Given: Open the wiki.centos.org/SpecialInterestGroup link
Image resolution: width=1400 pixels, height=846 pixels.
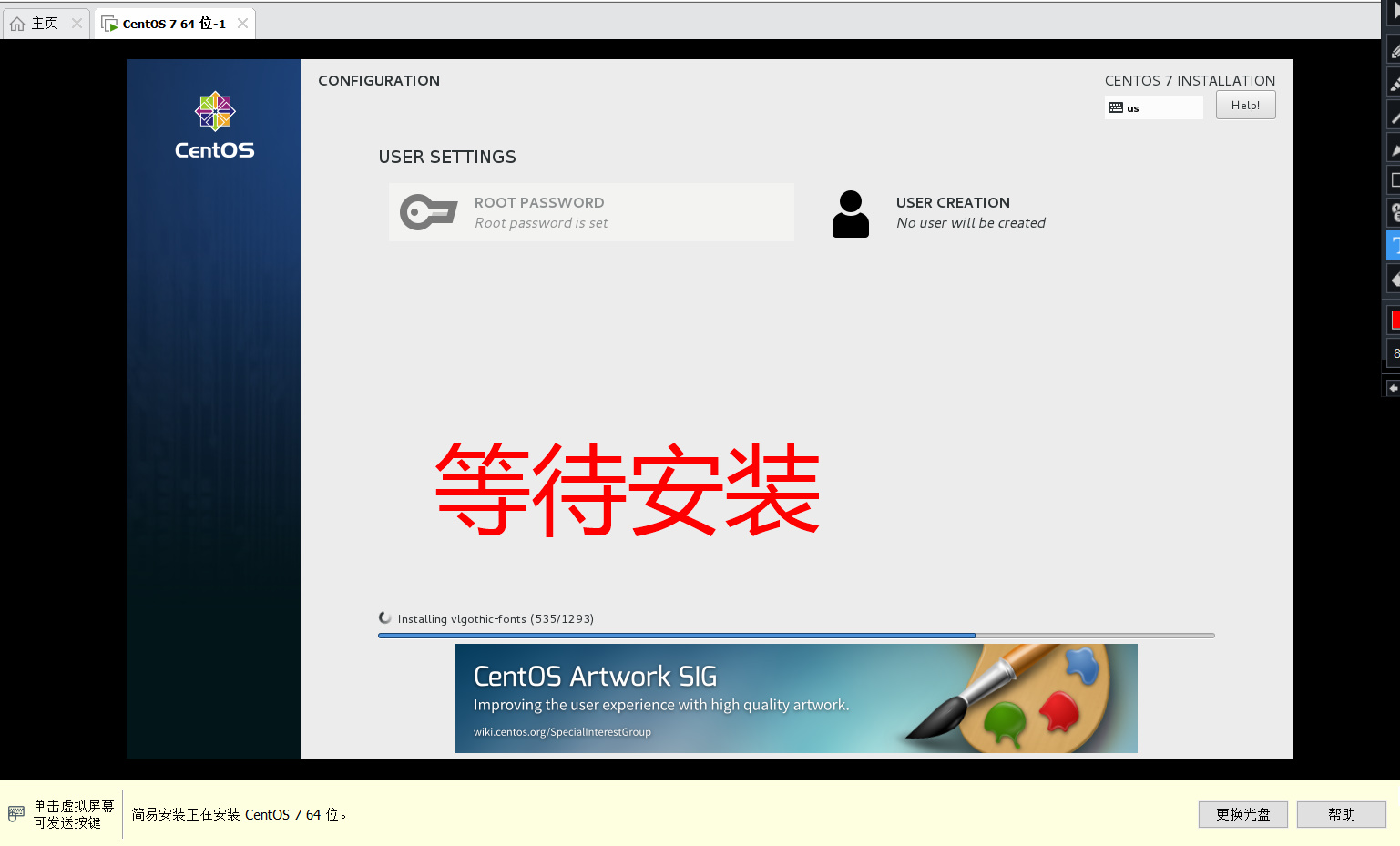Looking at the screenshot, I should pos(562,731).
